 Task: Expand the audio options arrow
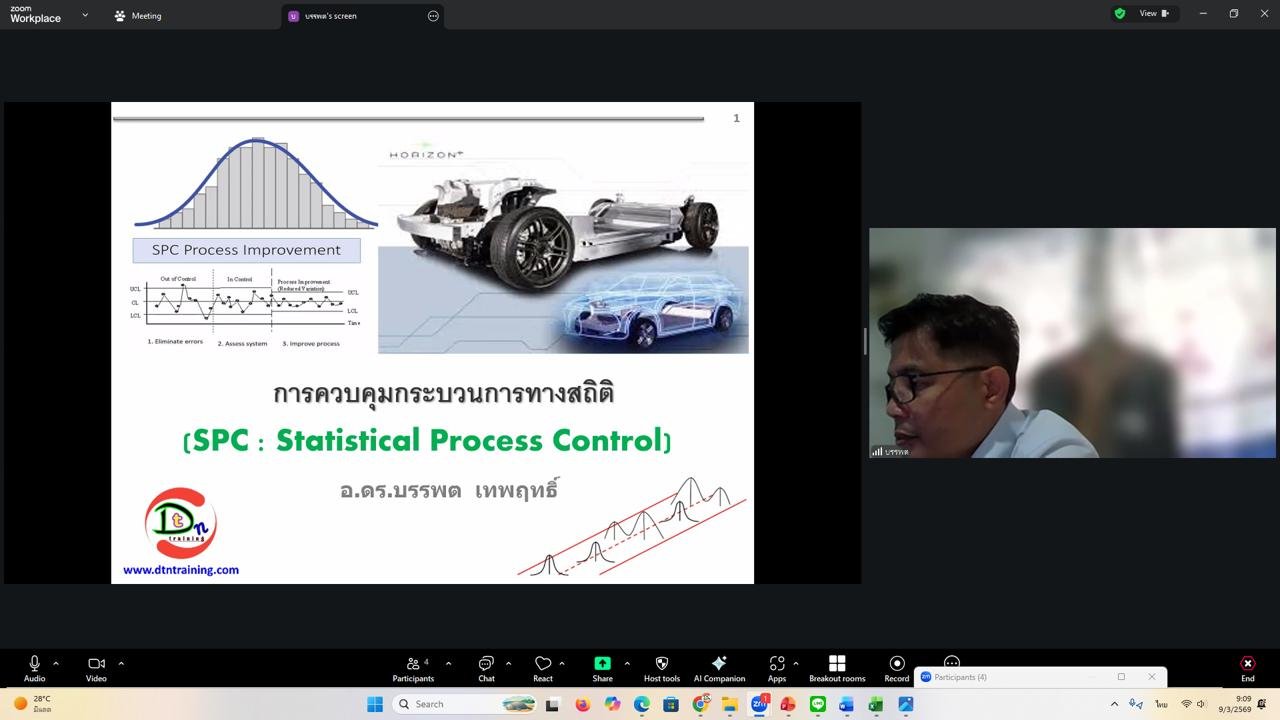pyautogui.click(x=56, y=663)
